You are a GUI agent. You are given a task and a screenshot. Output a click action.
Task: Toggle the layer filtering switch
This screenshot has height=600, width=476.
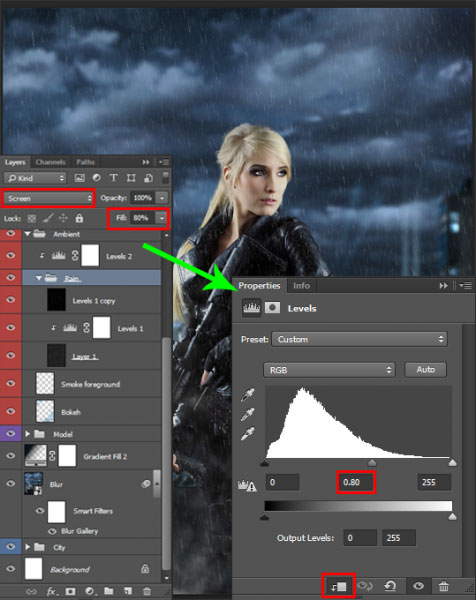[x=165, y=178]
